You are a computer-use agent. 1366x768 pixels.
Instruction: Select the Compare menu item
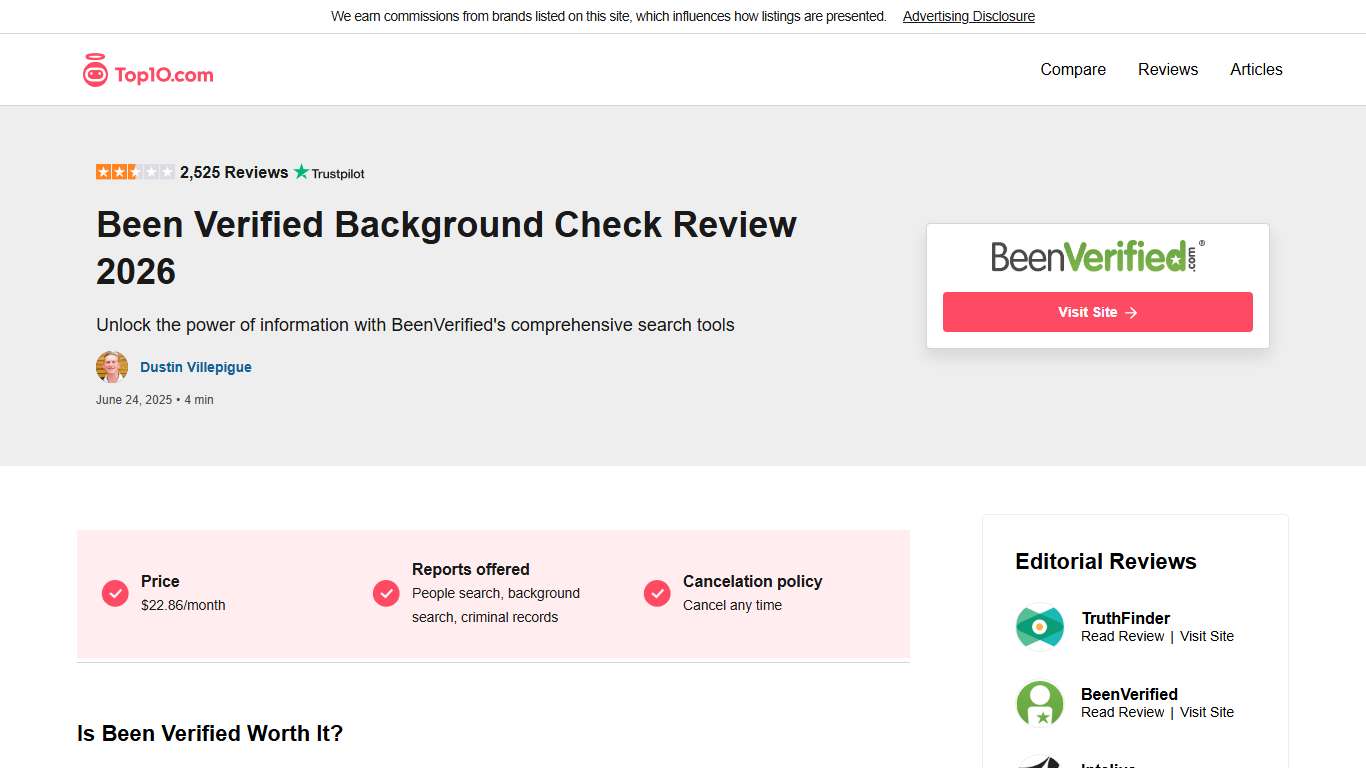(1072, 69)
